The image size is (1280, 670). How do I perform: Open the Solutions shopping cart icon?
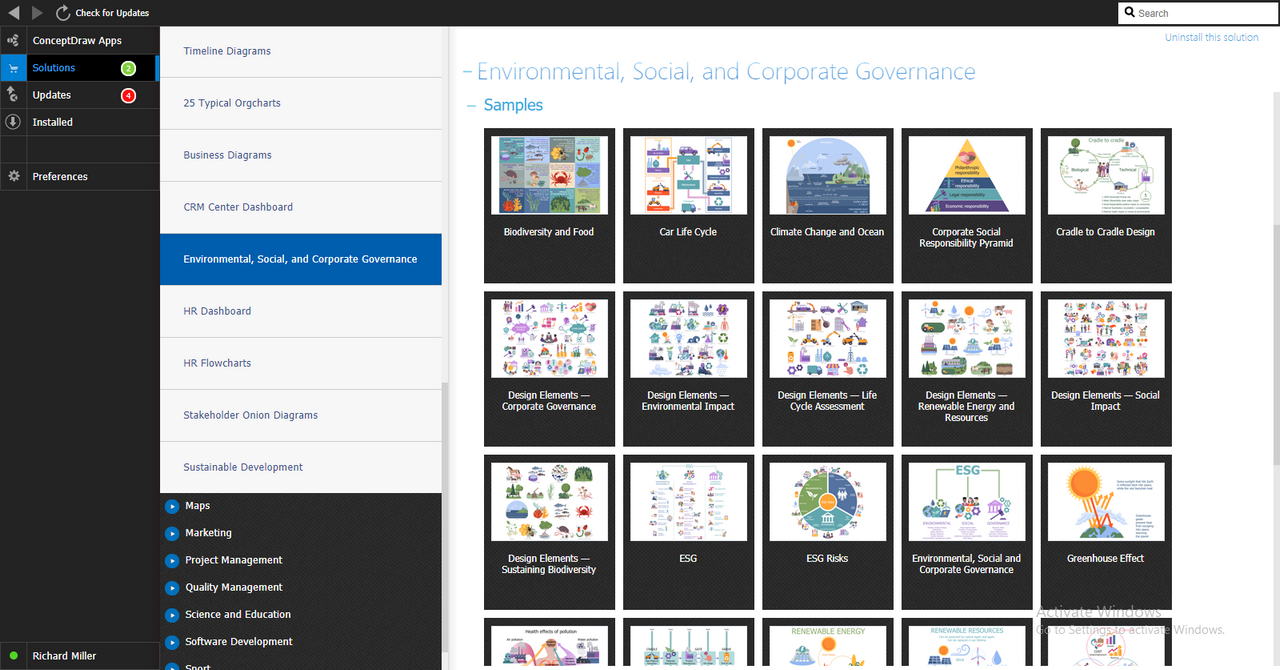coord(13,68)
